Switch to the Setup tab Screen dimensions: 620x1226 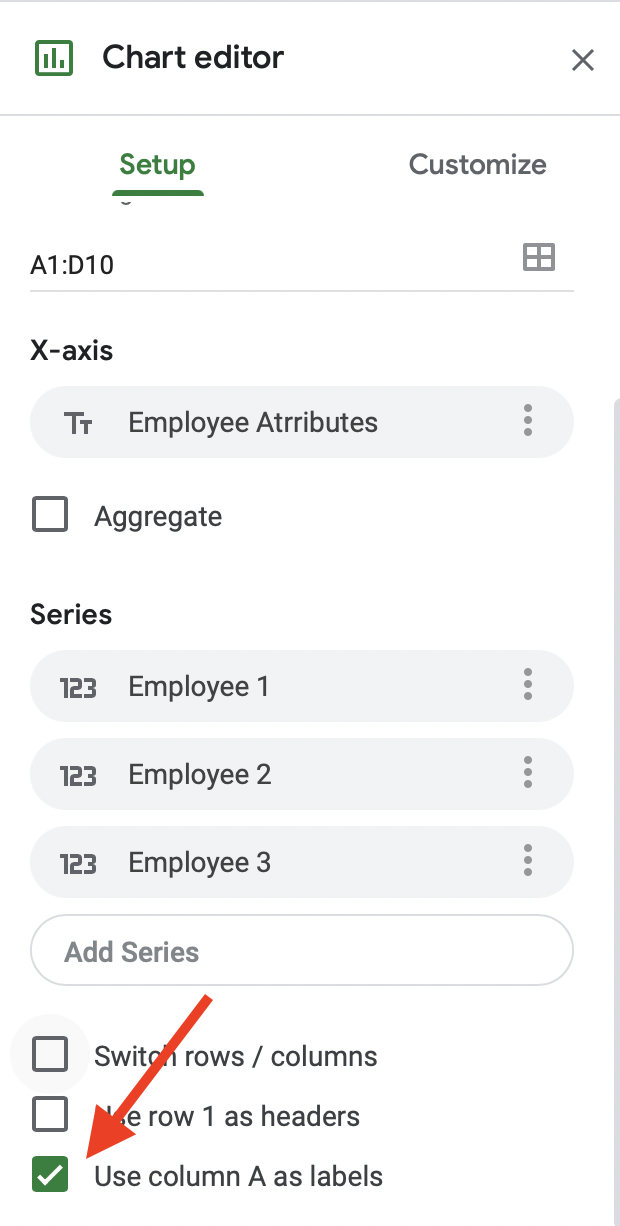point(157,165)
